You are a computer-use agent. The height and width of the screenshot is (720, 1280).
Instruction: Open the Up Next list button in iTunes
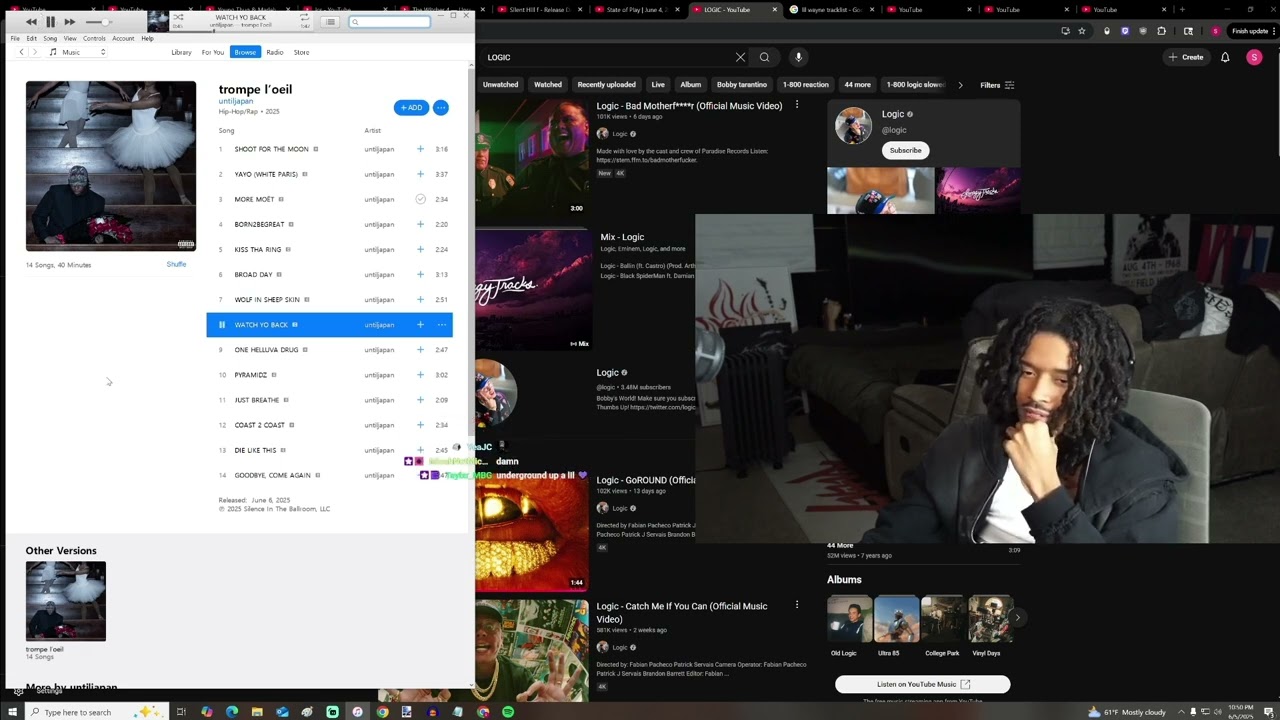[330, 21]
